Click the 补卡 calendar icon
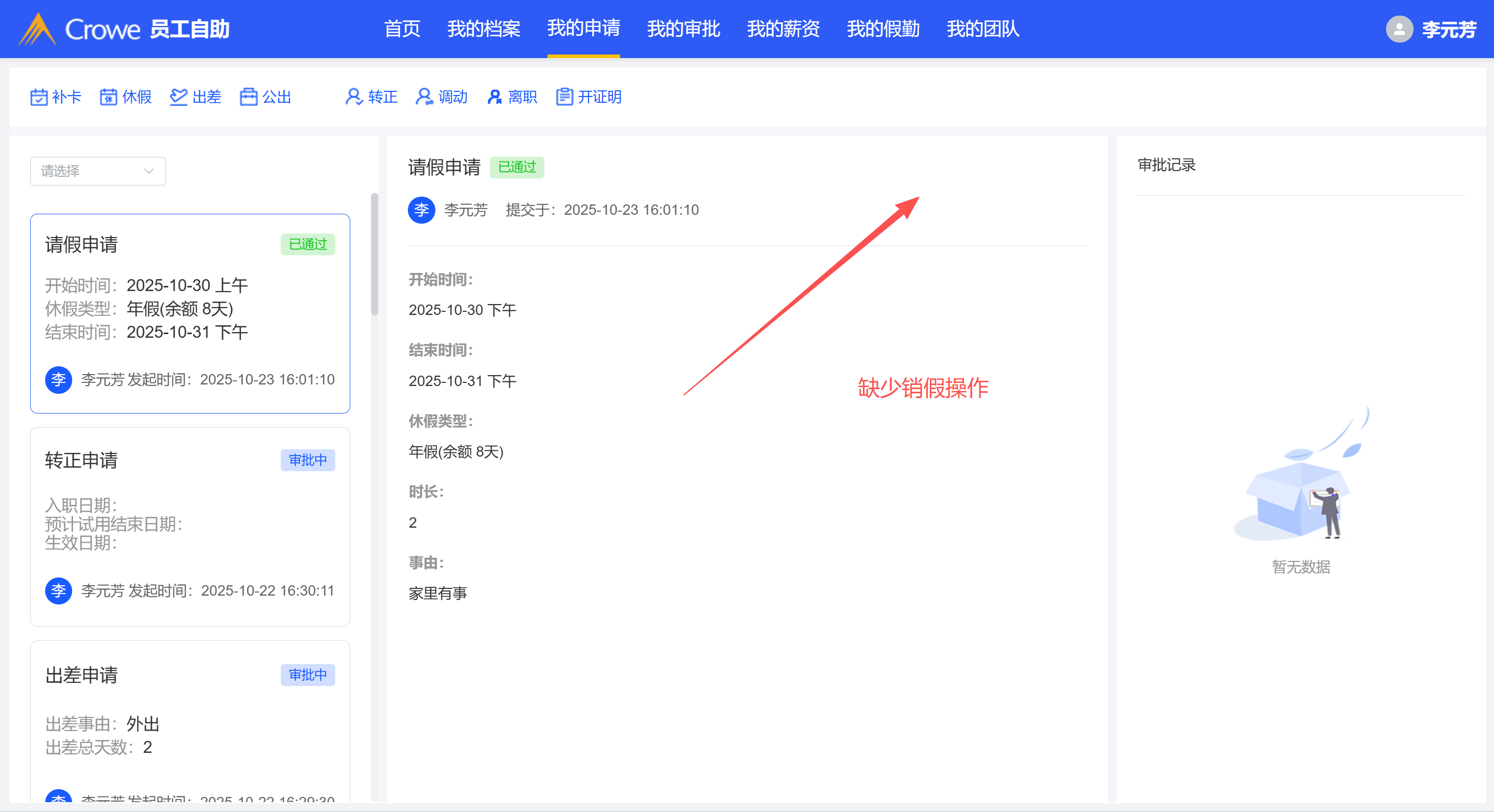1494x812 pixels. tap(38, 97)
